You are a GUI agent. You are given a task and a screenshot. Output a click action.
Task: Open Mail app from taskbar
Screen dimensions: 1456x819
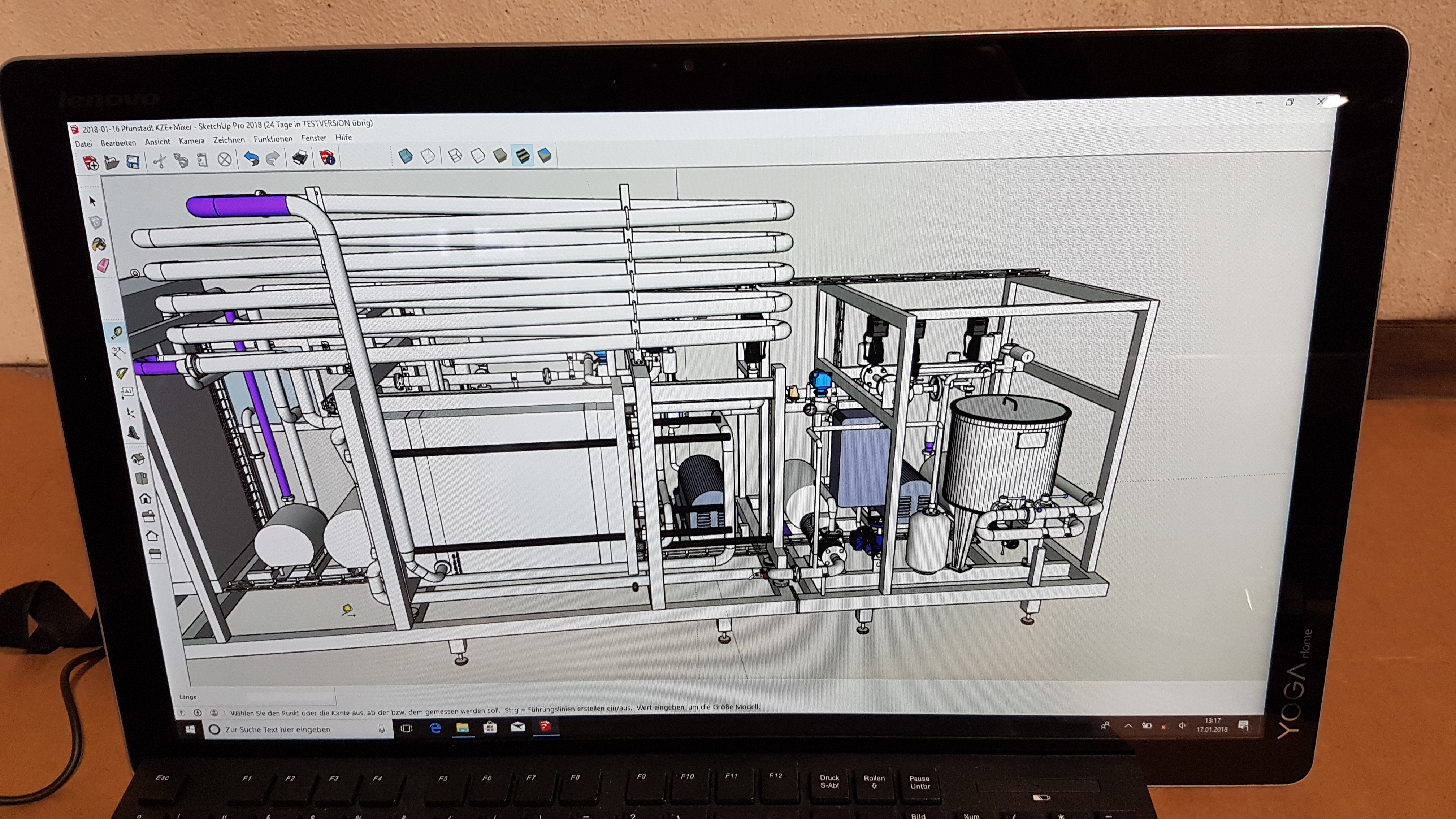(x=518, y=727)
